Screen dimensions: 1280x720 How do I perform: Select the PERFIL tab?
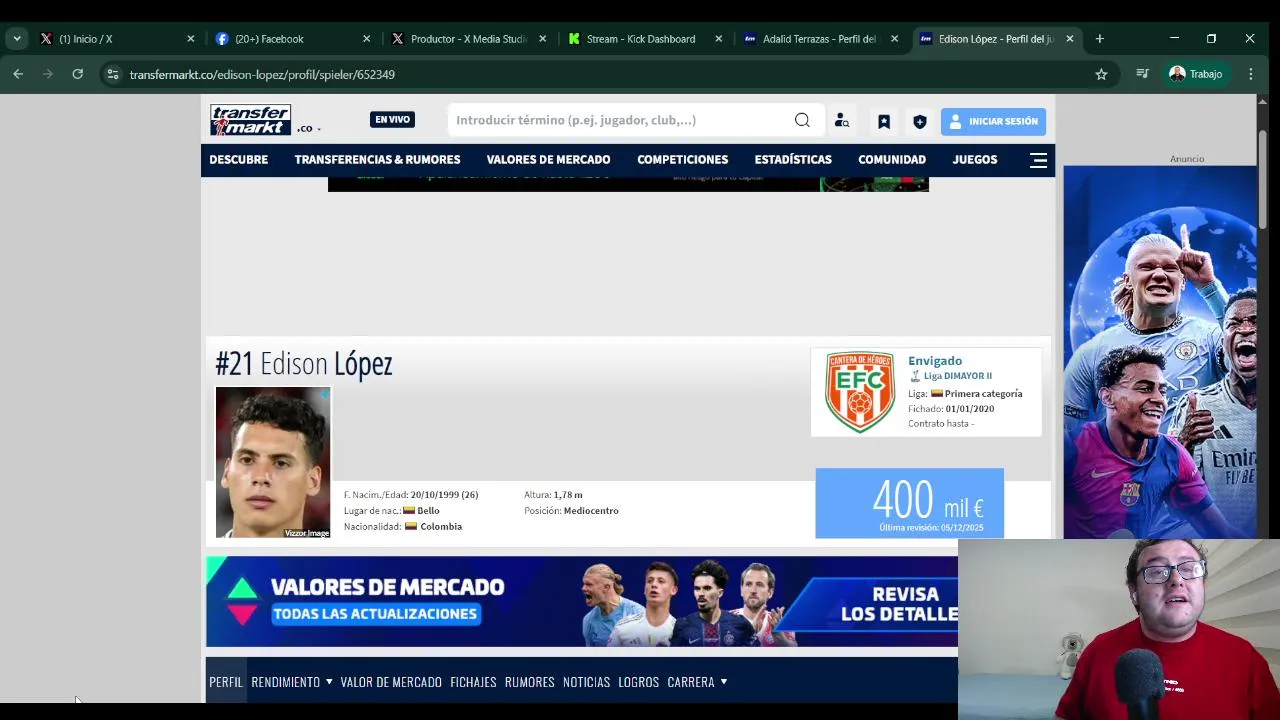pos(226,682)
